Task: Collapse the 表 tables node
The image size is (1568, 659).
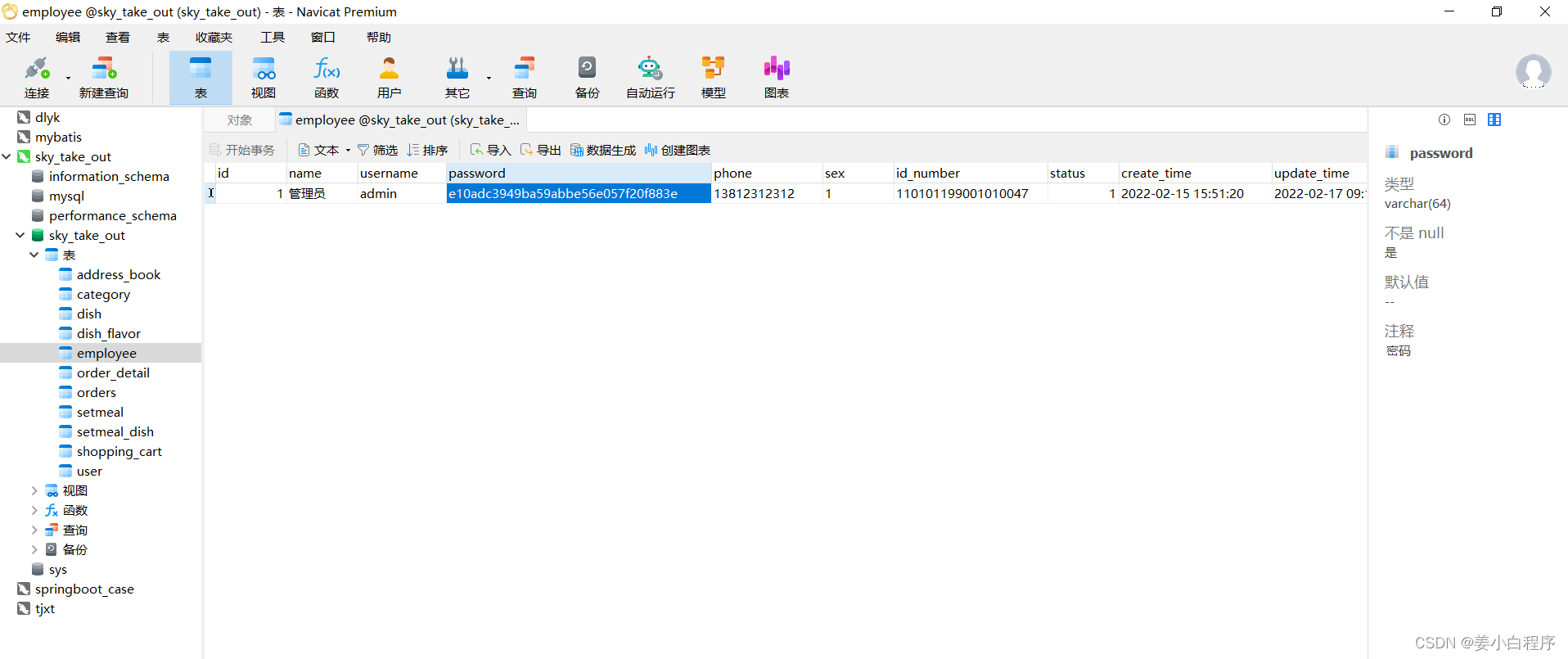Action: [x=34, y=255]
